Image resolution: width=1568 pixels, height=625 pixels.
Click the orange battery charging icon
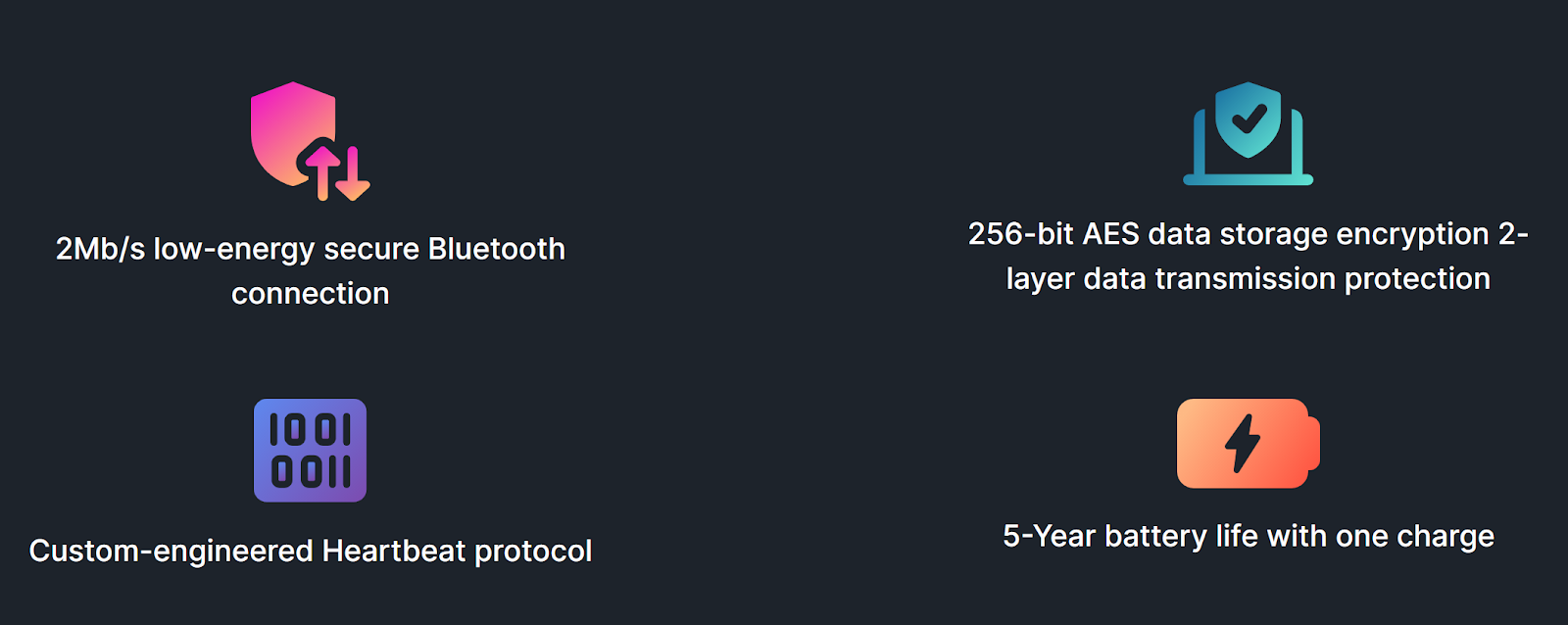point(1248,443)
